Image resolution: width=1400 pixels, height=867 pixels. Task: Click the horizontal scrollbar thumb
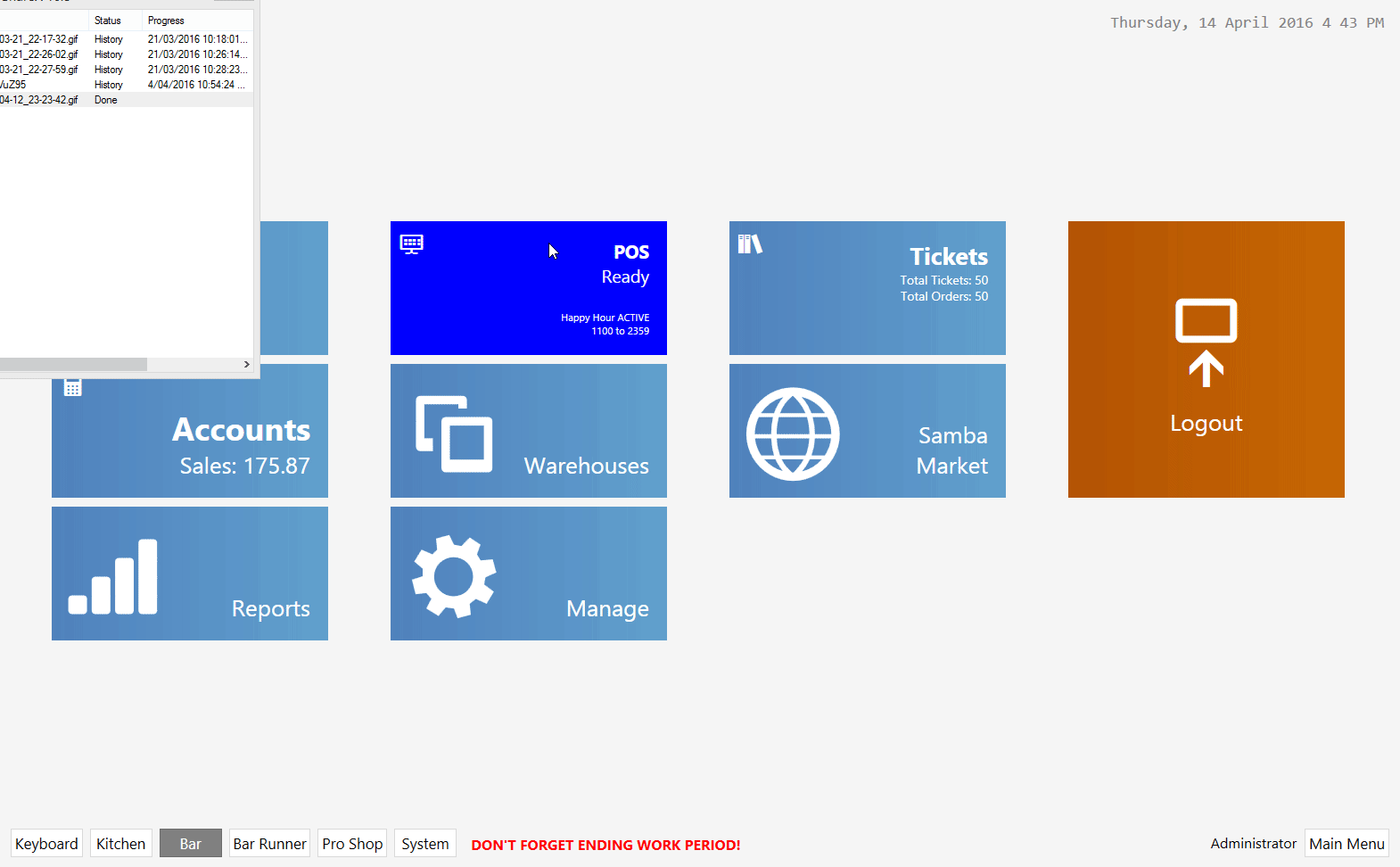tap(73, 364)
